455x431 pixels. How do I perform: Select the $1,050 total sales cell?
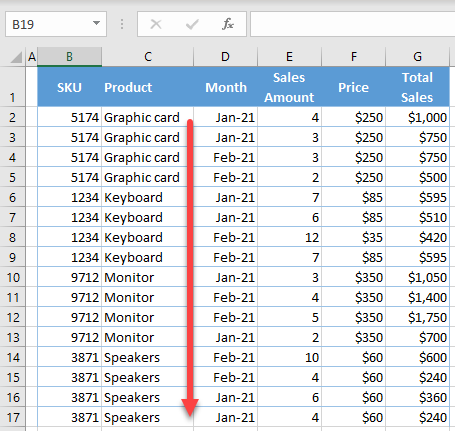tap(417, 277)
